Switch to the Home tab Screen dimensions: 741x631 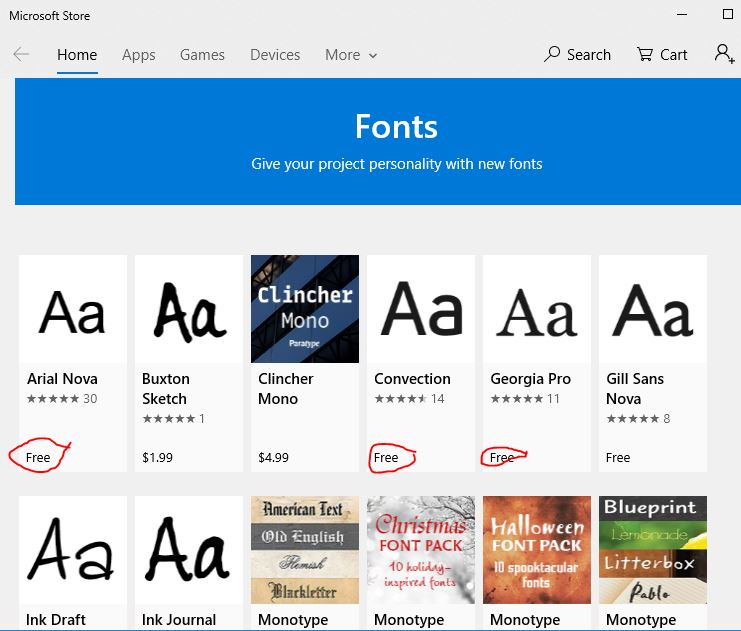coord(77,55)
